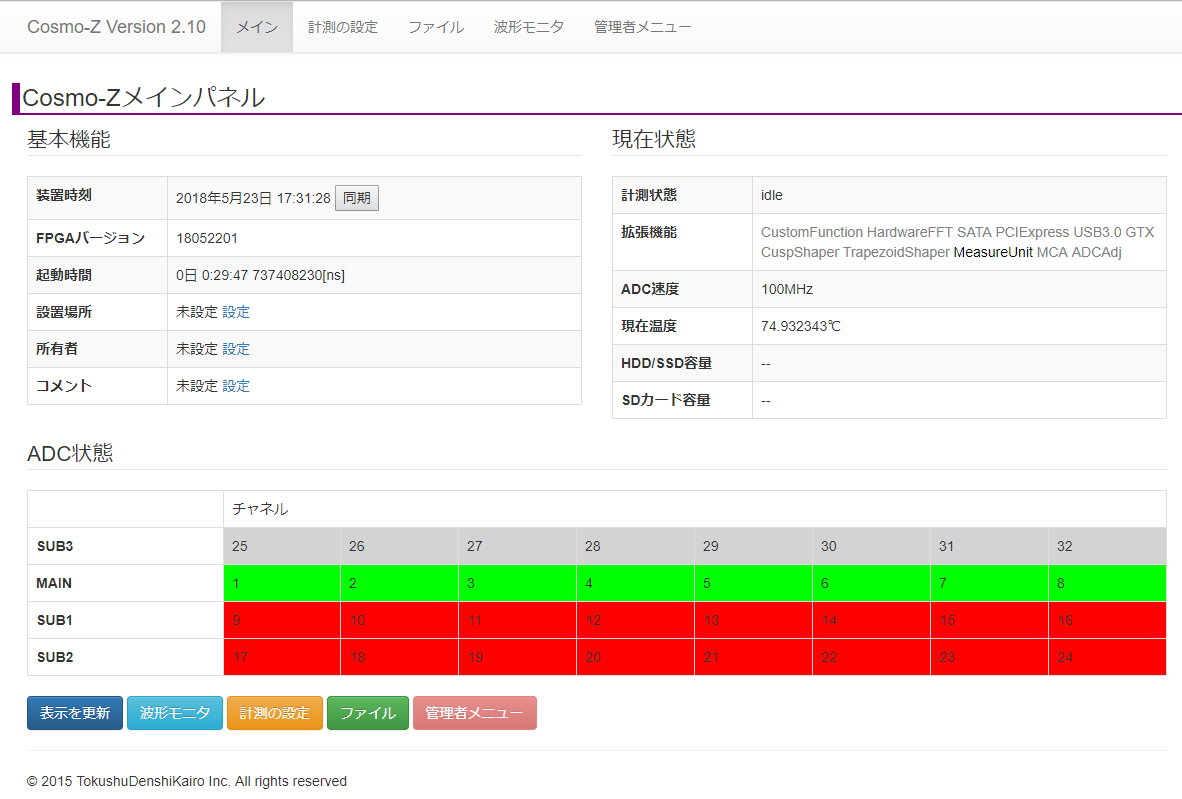Select green MAIN channel 8 cell
This screenshot has height=799, width=1182.
point(1107,583)
